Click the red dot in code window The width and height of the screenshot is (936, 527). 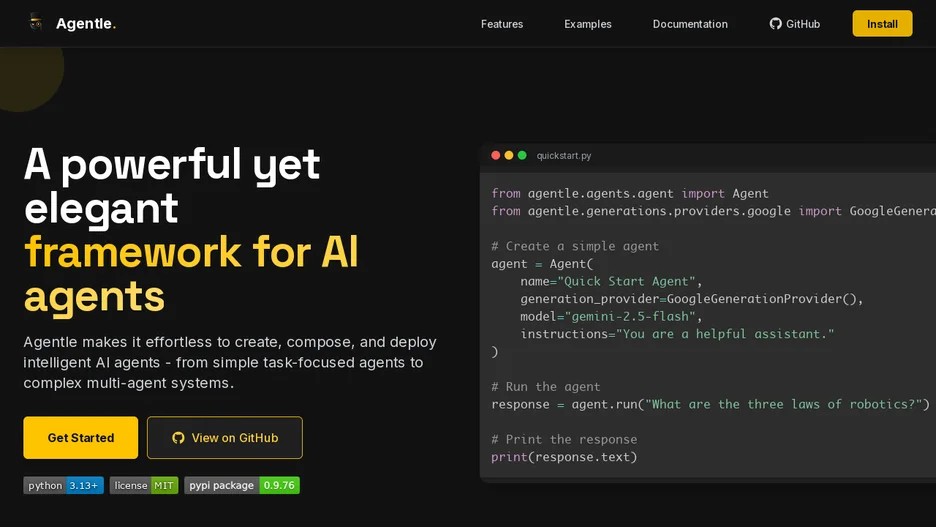(x=495, y=155)
